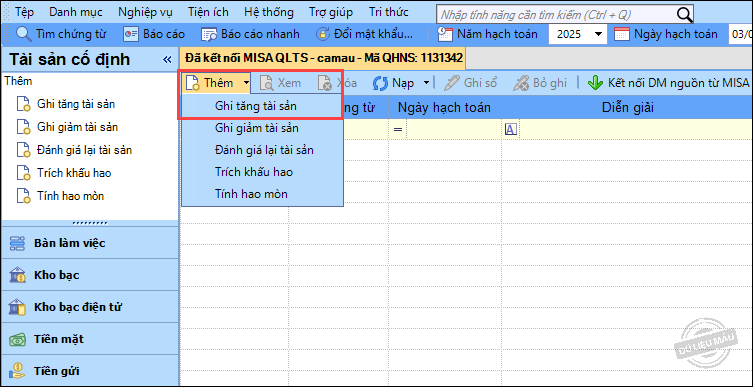Collapse the Tài sản cố định sidebar panel

[x=167, y=60]
